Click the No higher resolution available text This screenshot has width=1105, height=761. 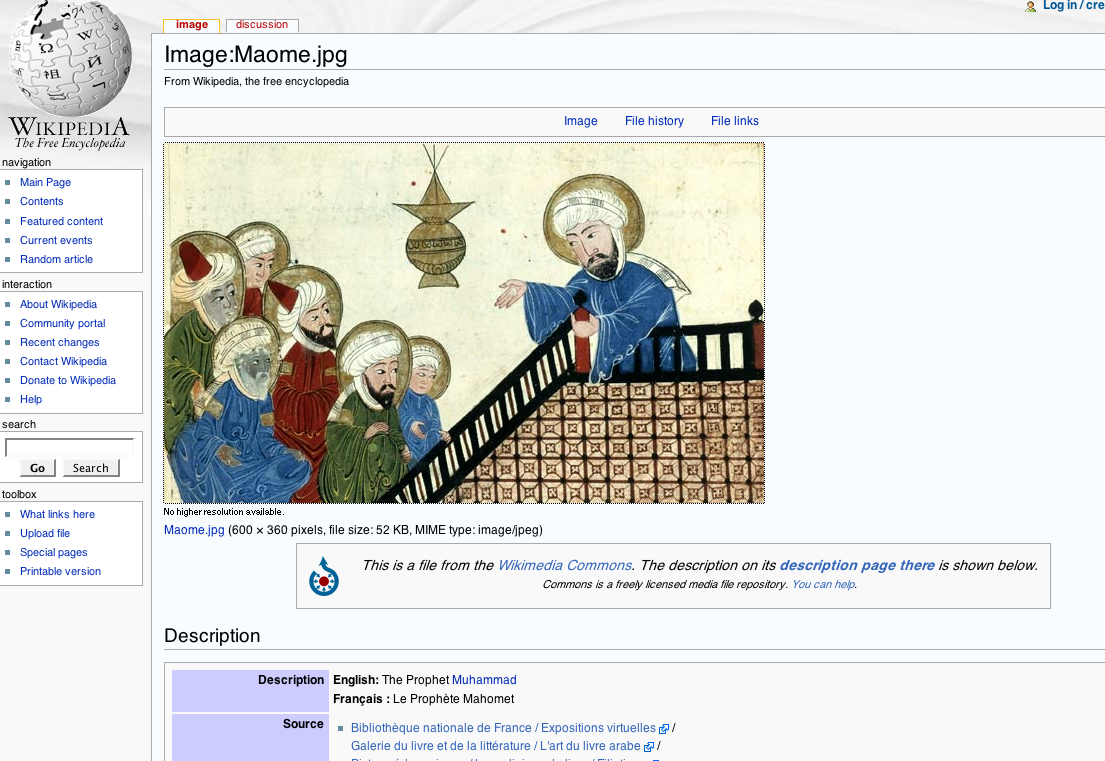click(x=223, y=512)
